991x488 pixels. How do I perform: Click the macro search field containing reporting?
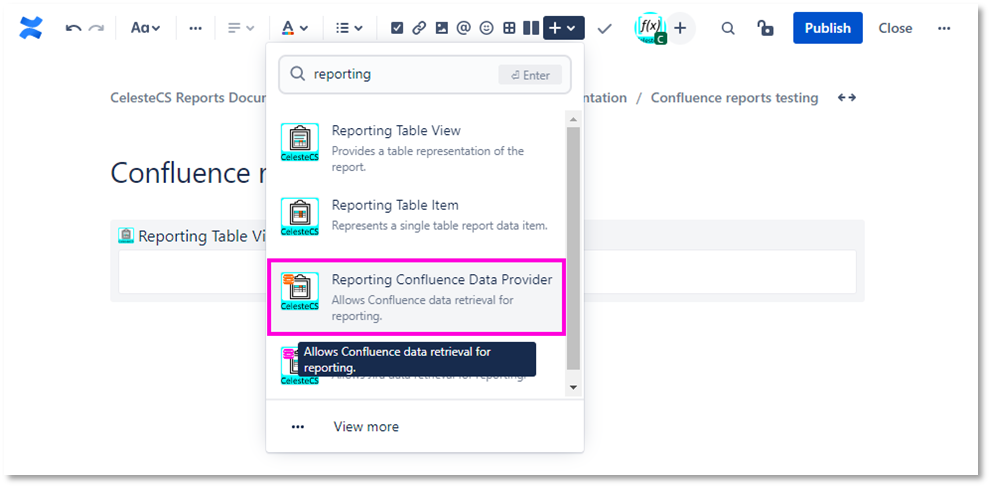tap(425, 75)
